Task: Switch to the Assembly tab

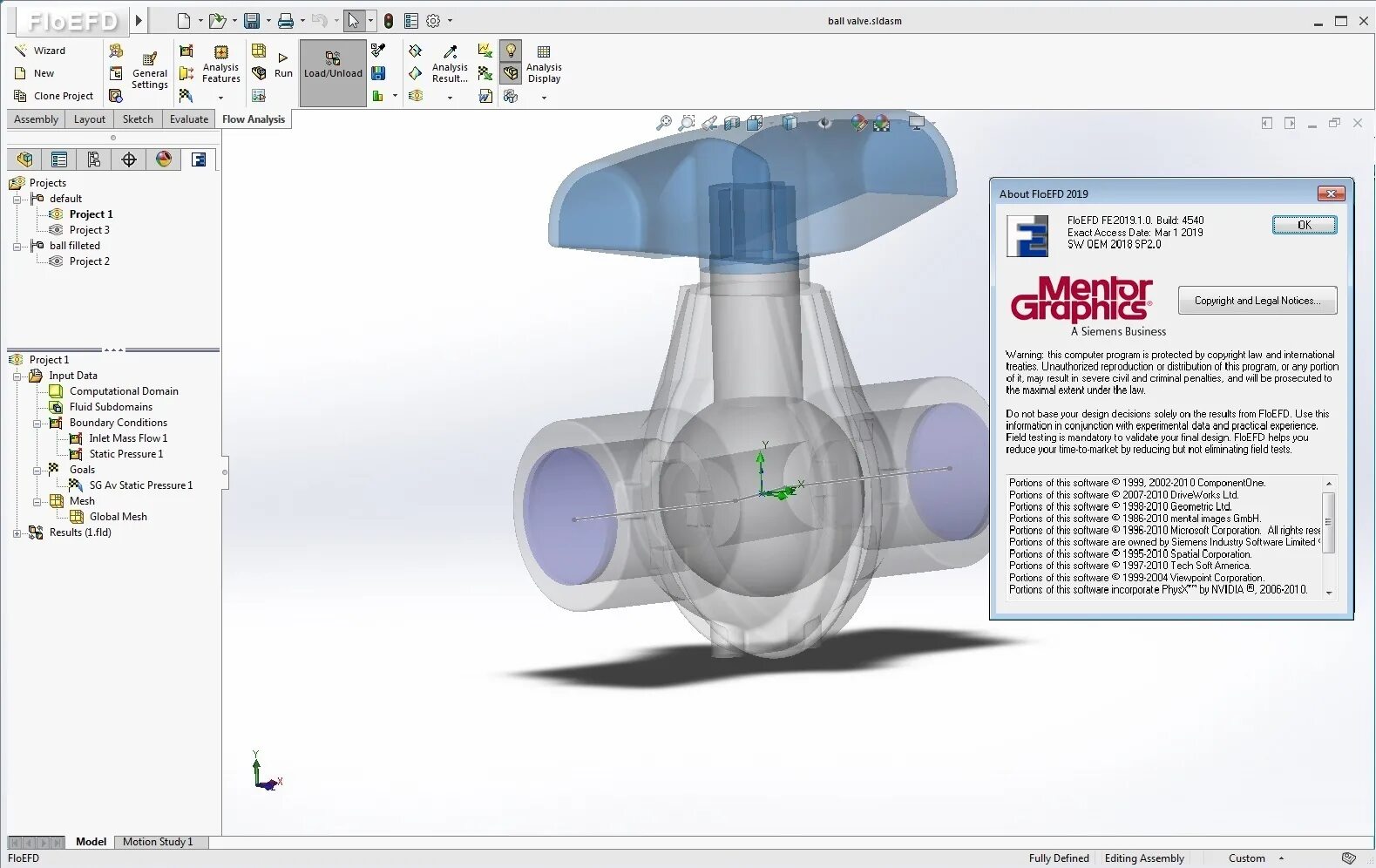Action: click(x=37, y=119)
